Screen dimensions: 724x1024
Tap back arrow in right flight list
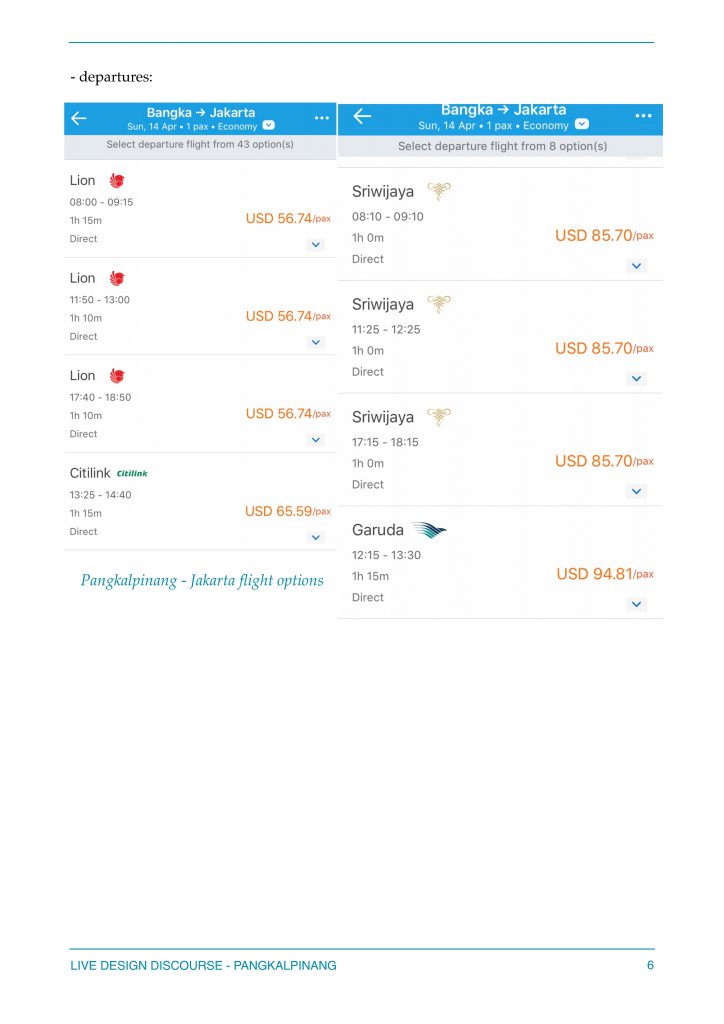[x=362, y=116]
